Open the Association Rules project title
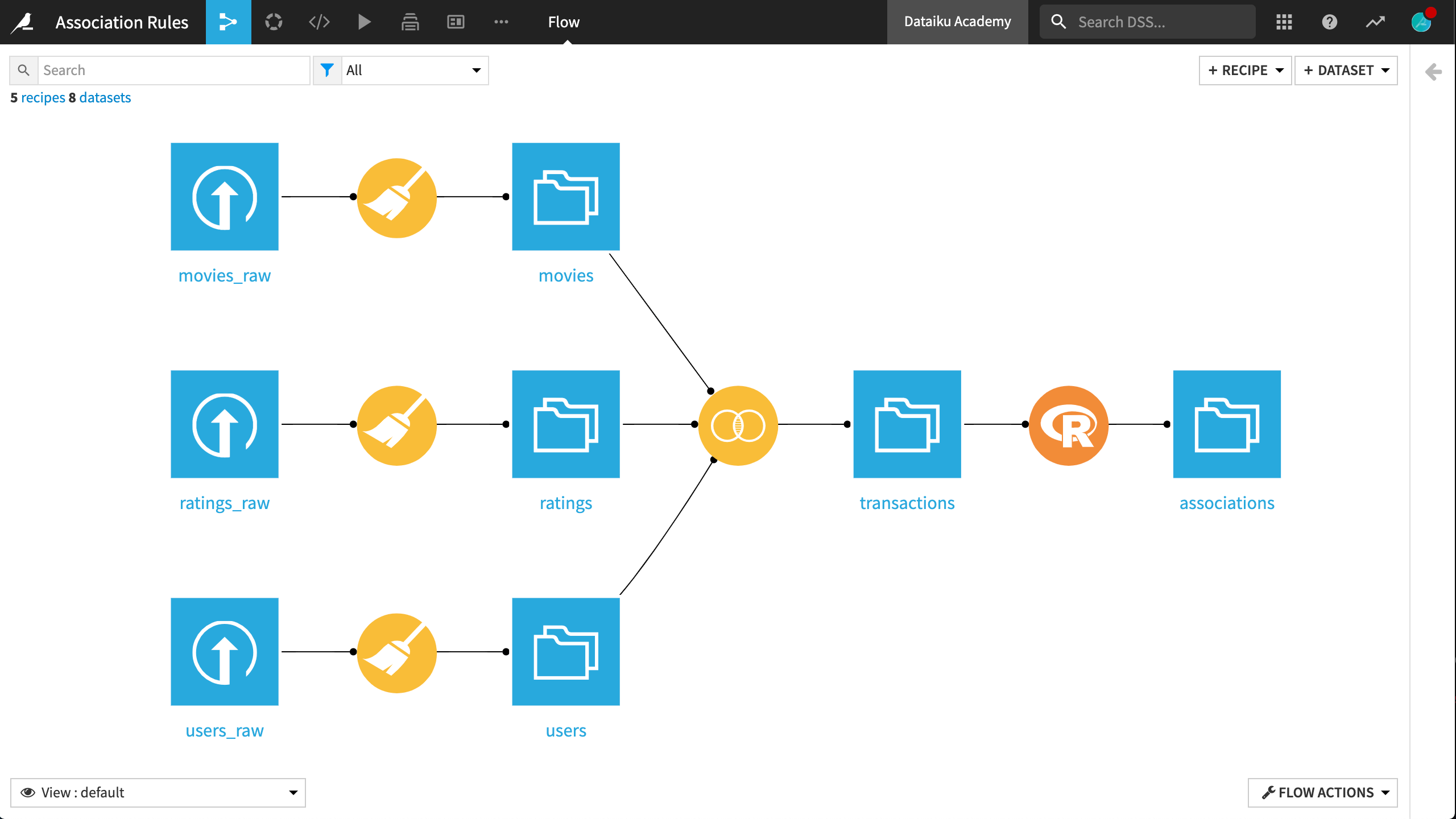Viewport: 1456px width, 819px height. pyautogui.click(x=122, y=22)
